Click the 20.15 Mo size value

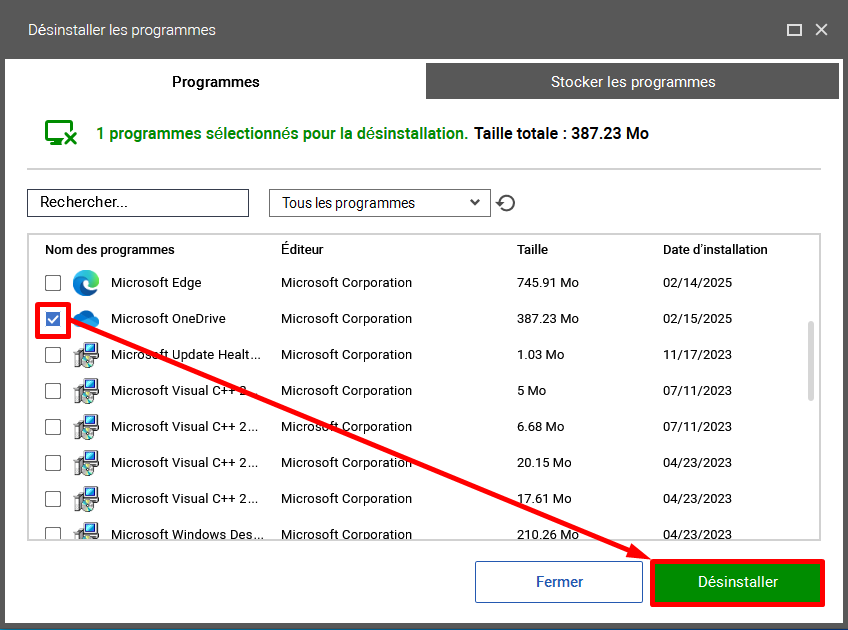pyautogui.click(x=544, y=462)
